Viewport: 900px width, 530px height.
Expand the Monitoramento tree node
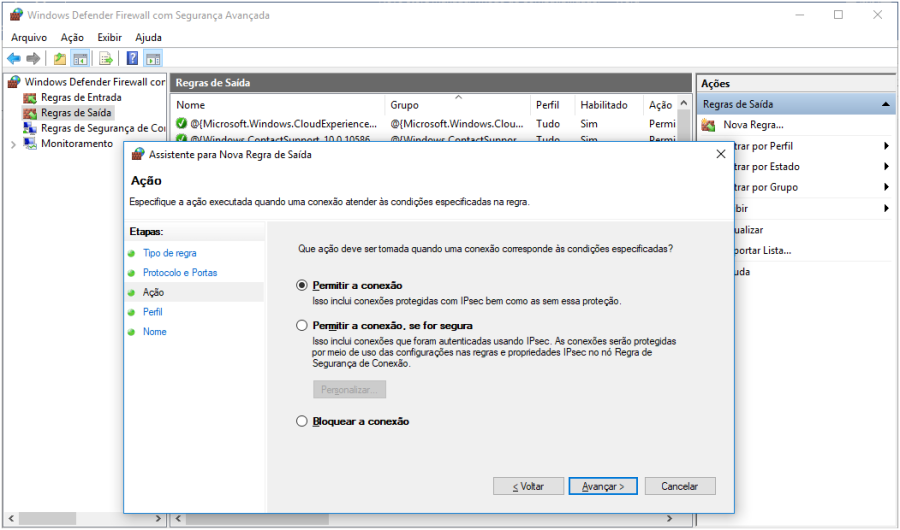click(13, 144)
